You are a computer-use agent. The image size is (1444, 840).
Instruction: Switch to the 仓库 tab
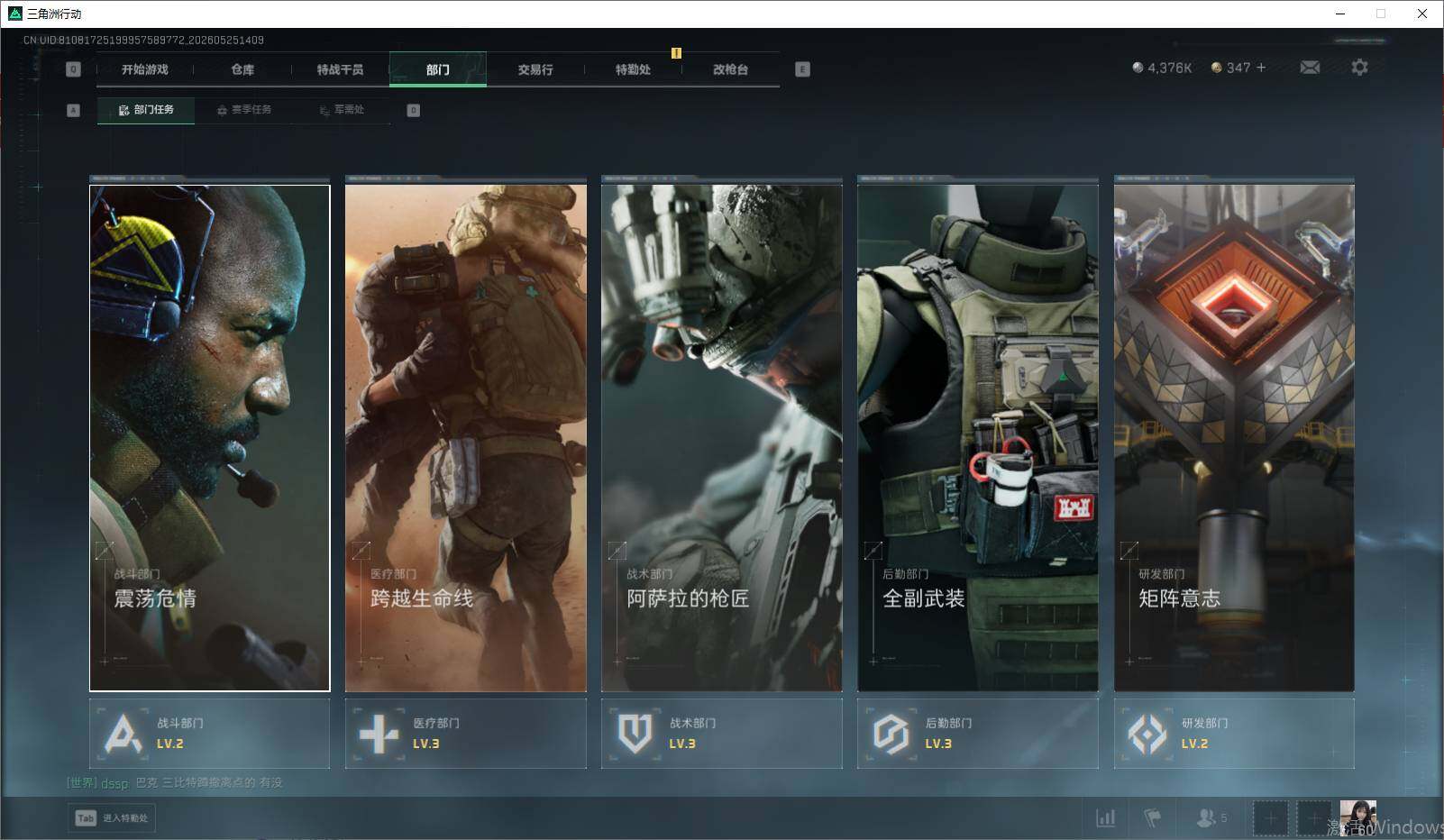242,69
